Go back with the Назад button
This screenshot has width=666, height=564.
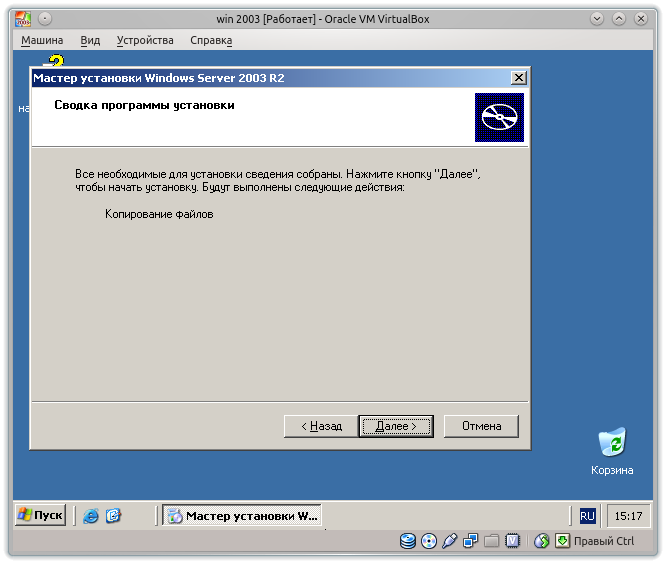(321, 426)
